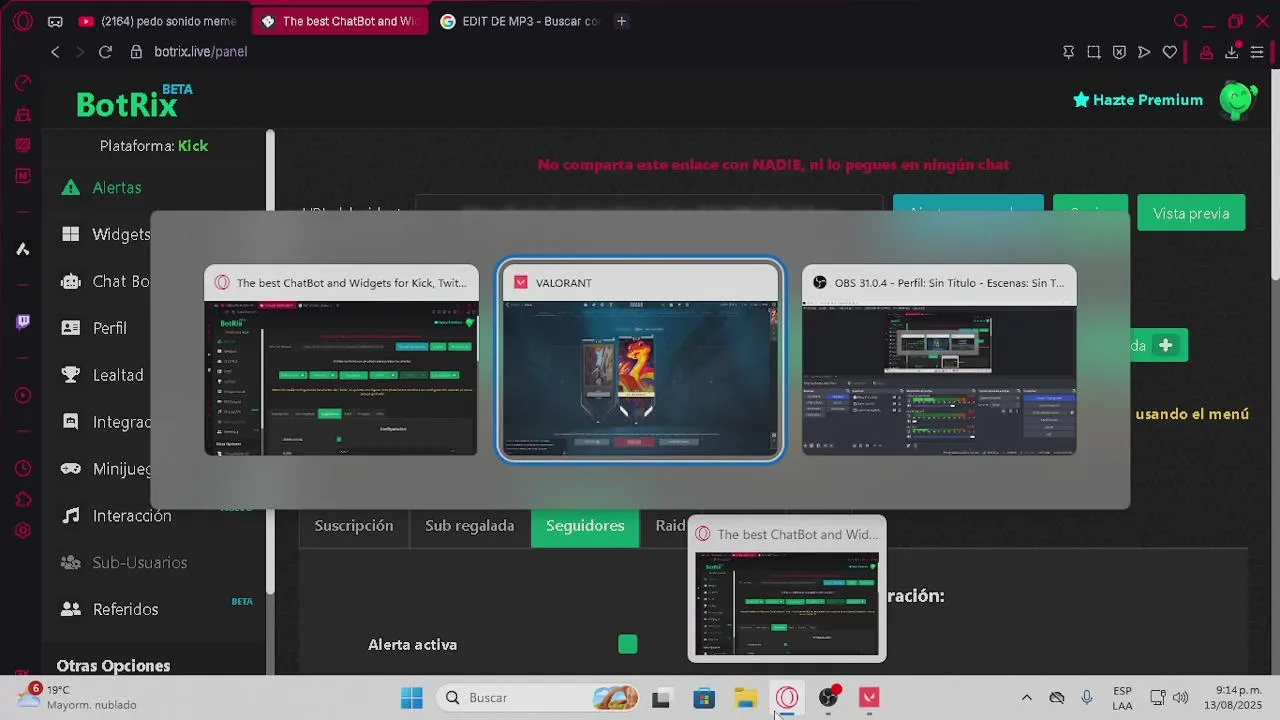Image resolution: width=1280 pixels, height=720 pixels.
Task: Expand the system tray hidden icons chevron
Action: [1026, 698]
